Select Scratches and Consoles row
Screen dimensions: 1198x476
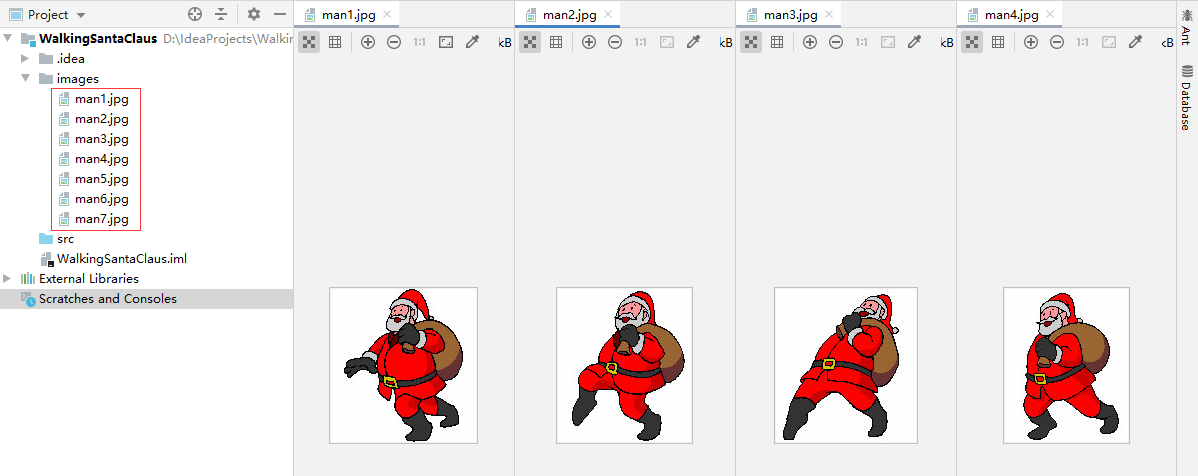(x=147, y=299)
